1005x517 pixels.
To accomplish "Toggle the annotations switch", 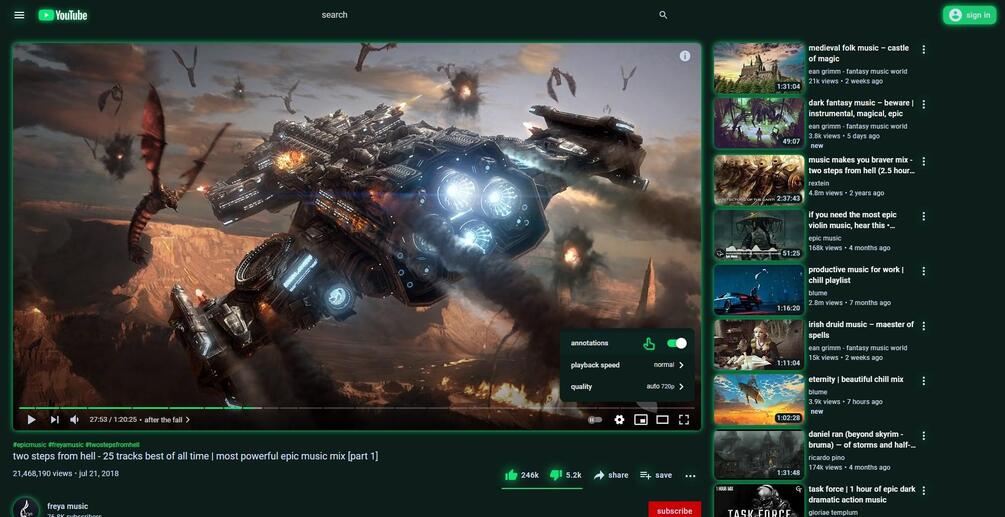I will pyautogui.click(x=676, y=343).
